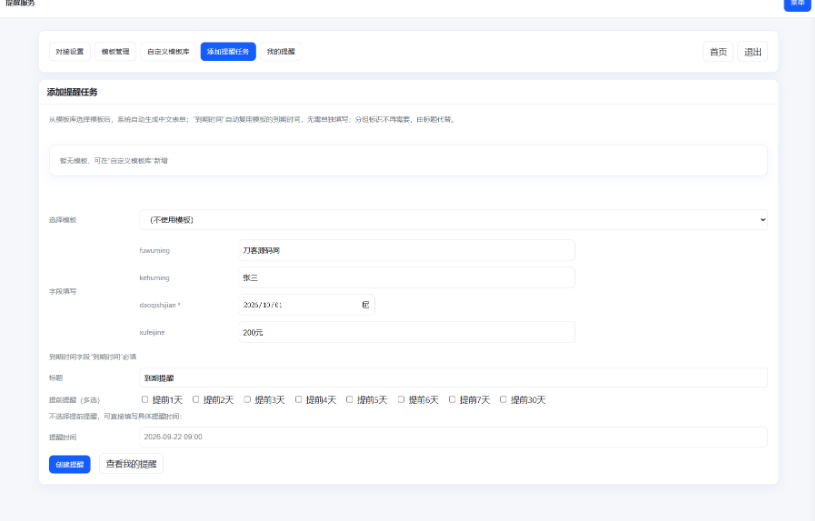Click the 退出 button

point(753,51)
